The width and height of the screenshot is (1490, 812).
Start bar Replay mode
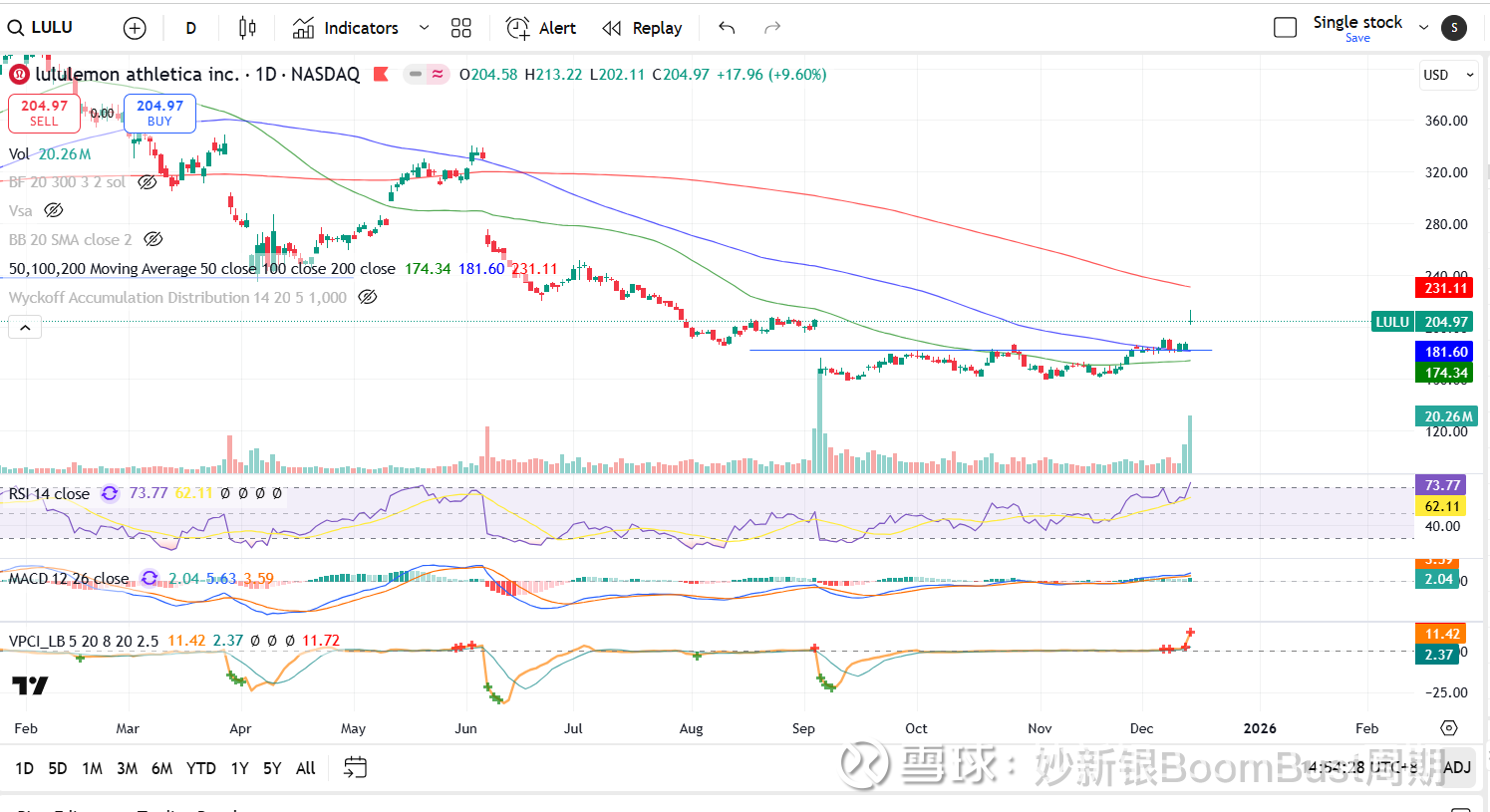(x=643, y=28)
